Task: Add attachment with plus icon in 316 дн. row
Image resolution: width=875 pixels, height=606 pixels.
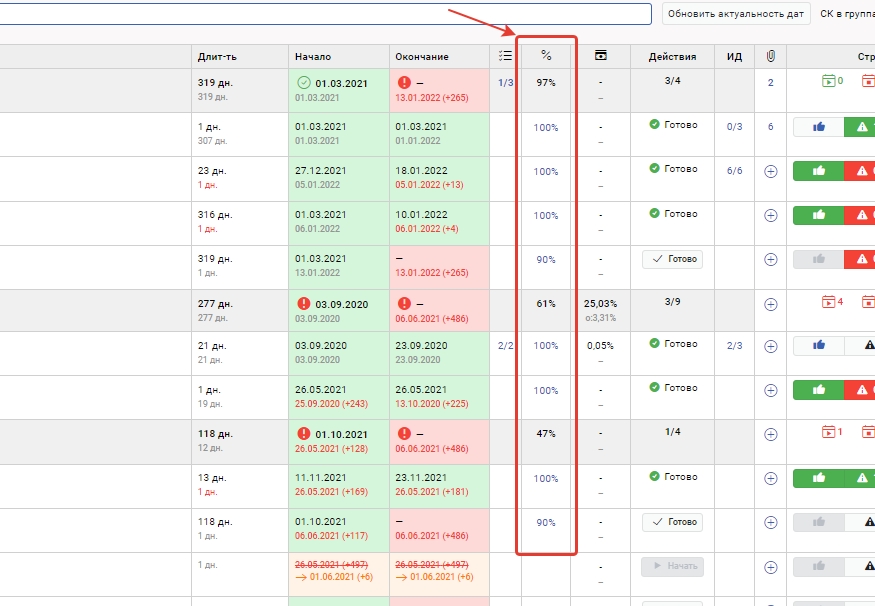Action: click(770, 215)
